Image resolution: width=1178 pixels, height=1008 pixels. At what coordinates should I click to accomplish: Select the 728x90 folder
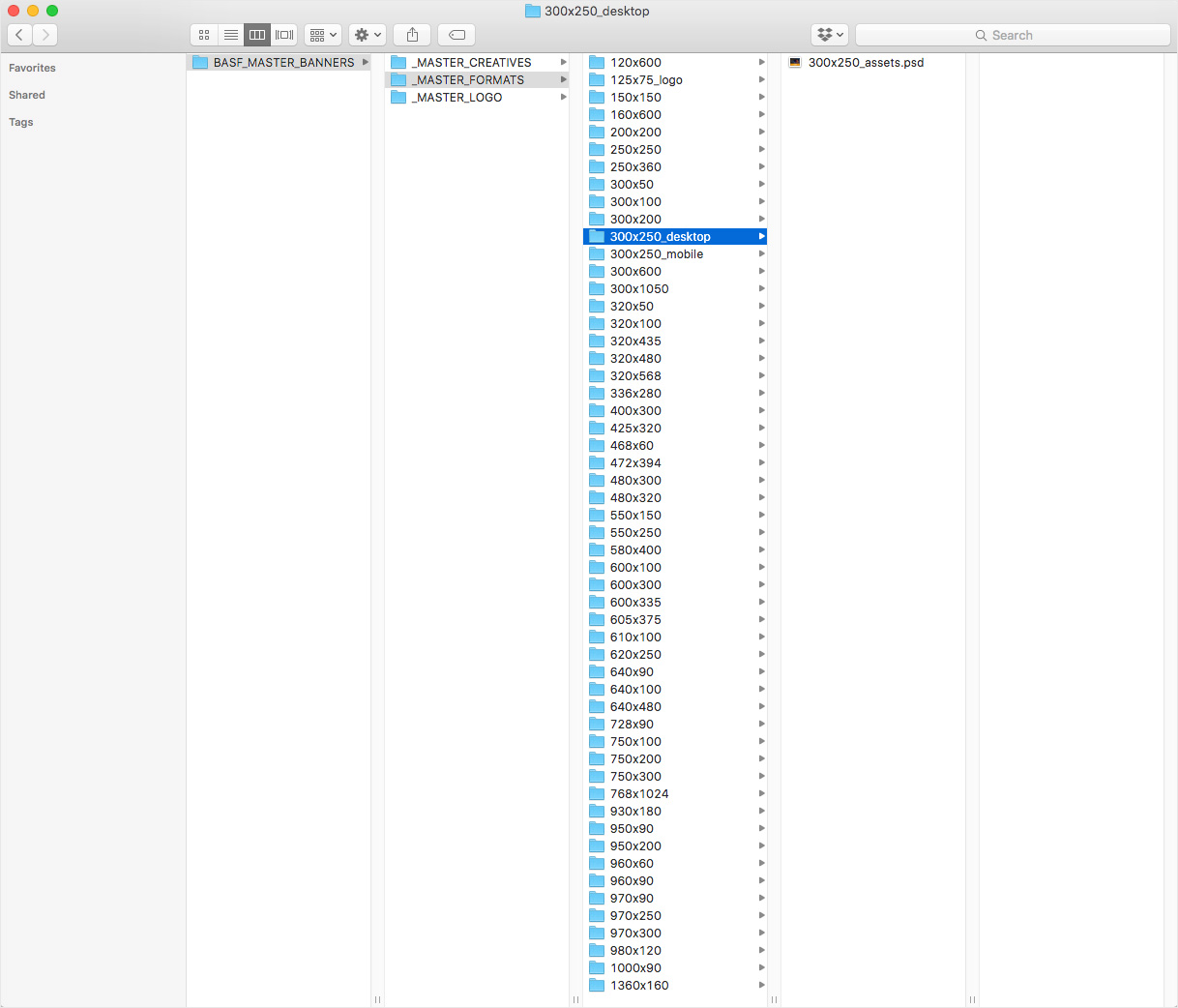pos(632,725)
